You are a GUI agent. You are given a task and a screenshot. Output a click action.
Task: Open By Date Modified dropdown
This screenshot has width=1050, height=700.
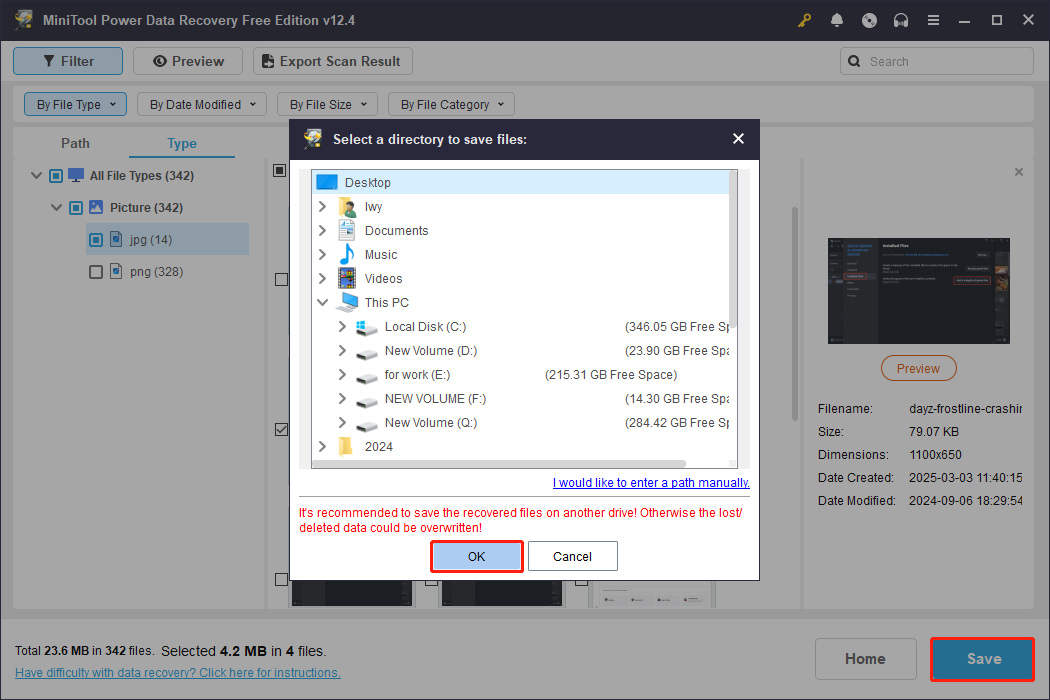pyautogui.click(x=202, y=104)
